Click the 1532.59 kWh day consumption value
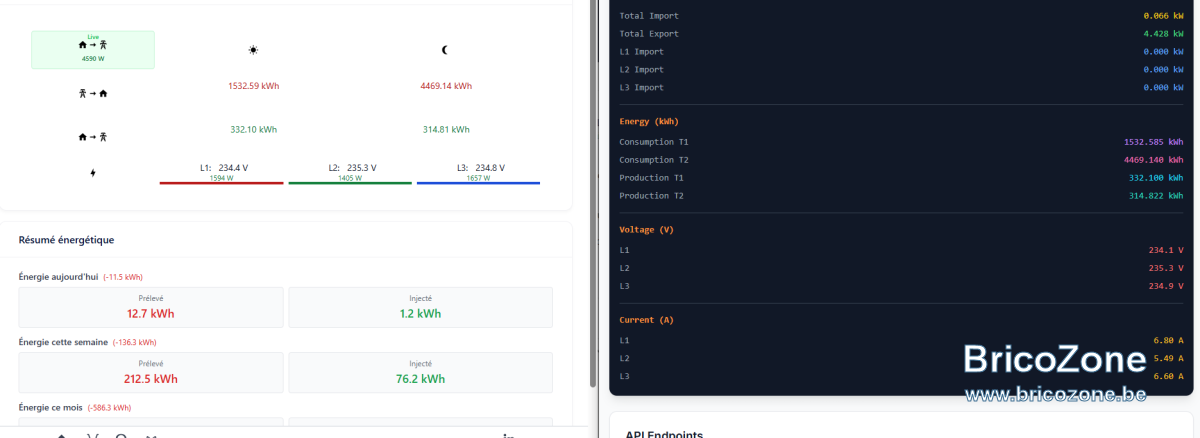This screenshot has width=1200, height=438. click(x=254, y=86)
